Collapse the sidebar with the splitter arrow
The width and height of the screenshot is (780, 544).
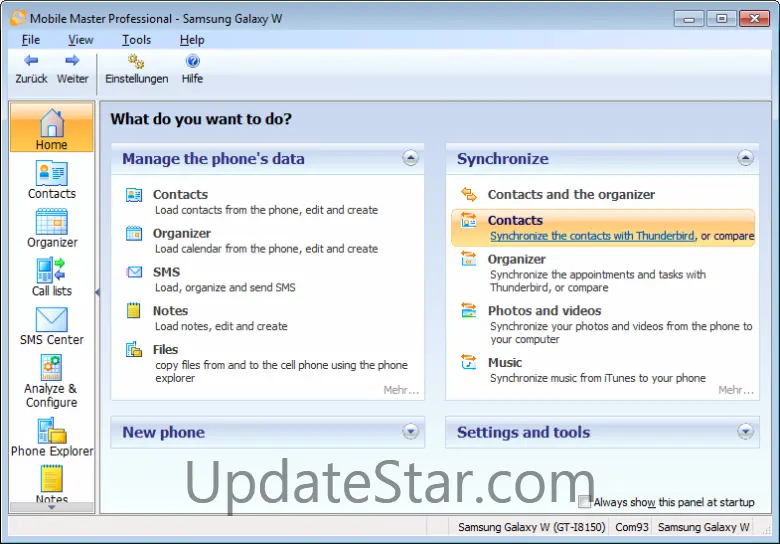point(97,292)
